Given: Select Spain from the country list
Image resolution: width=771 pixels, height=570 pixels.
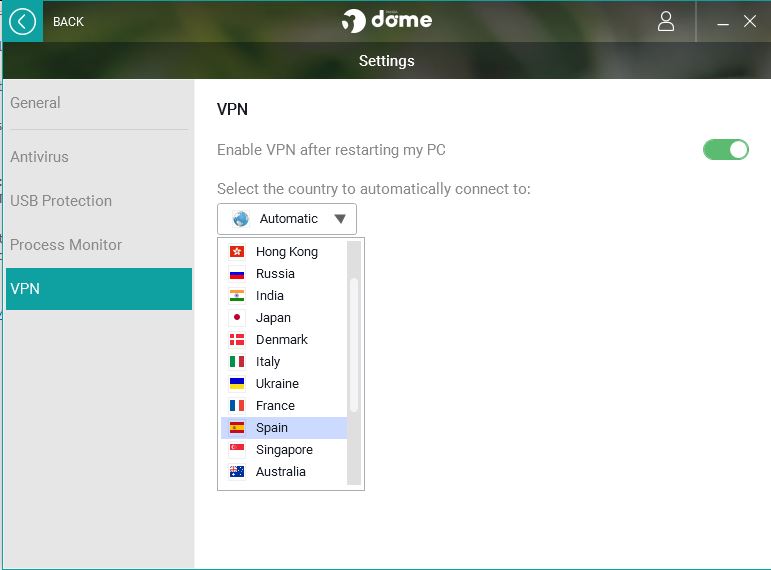Looking at the screenshot, I should click(x=272, y=428).
